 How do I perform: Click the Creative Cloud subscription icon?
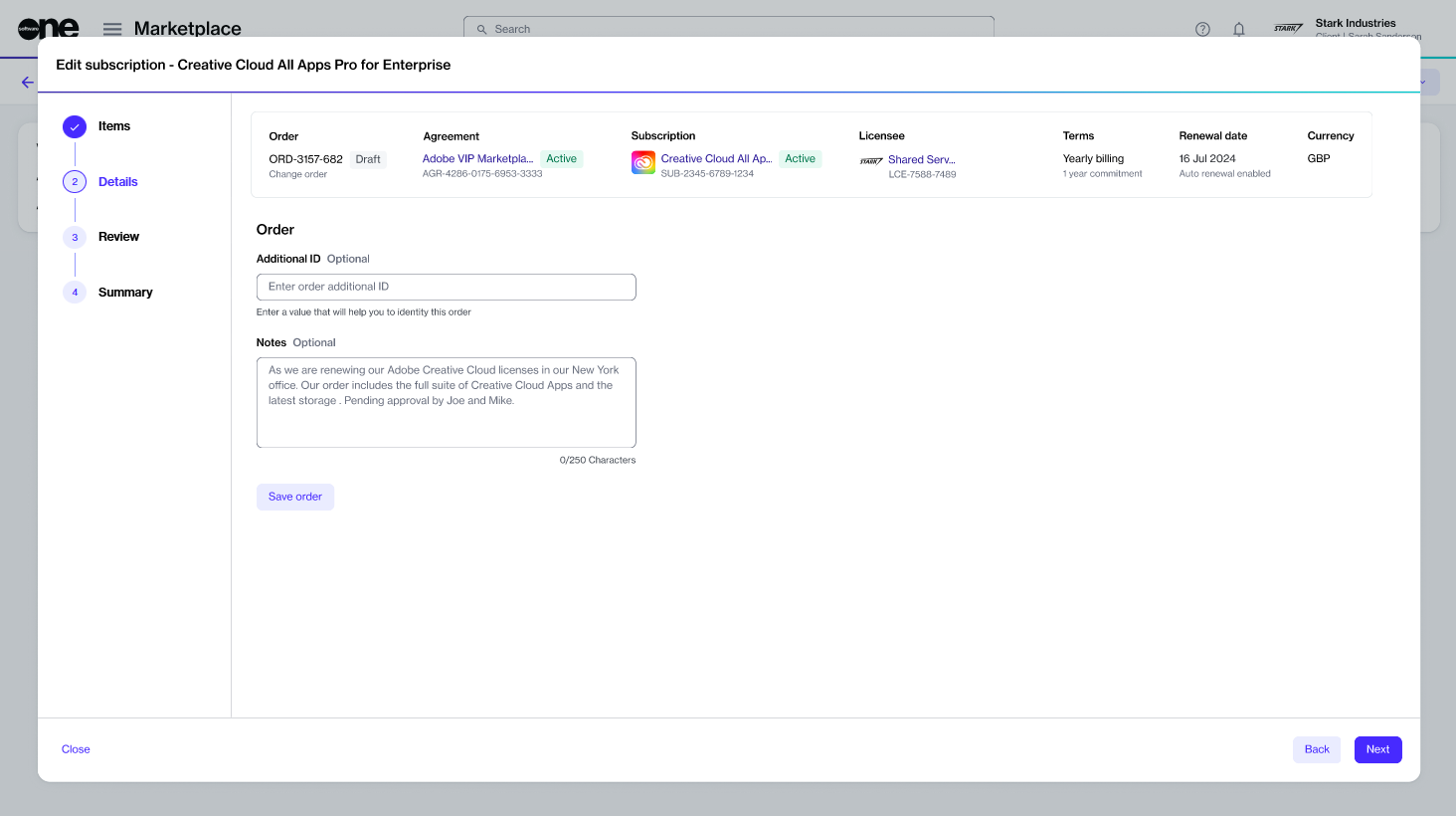[x=643, y=162]
